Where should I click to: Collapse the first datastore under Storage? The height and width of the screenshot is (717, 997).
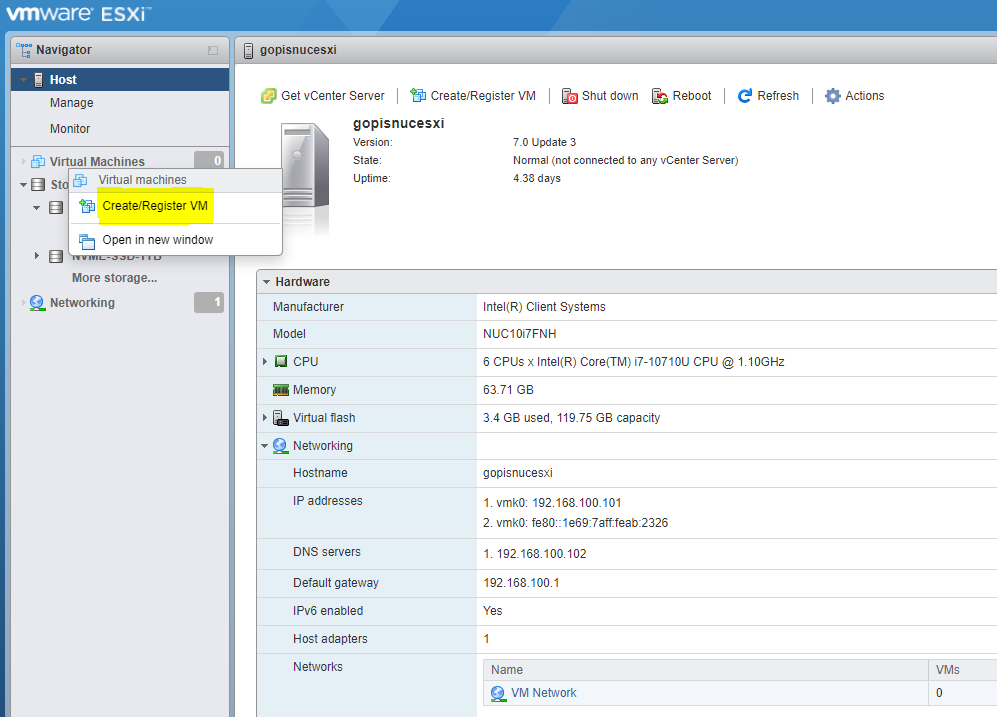(36, 207)
